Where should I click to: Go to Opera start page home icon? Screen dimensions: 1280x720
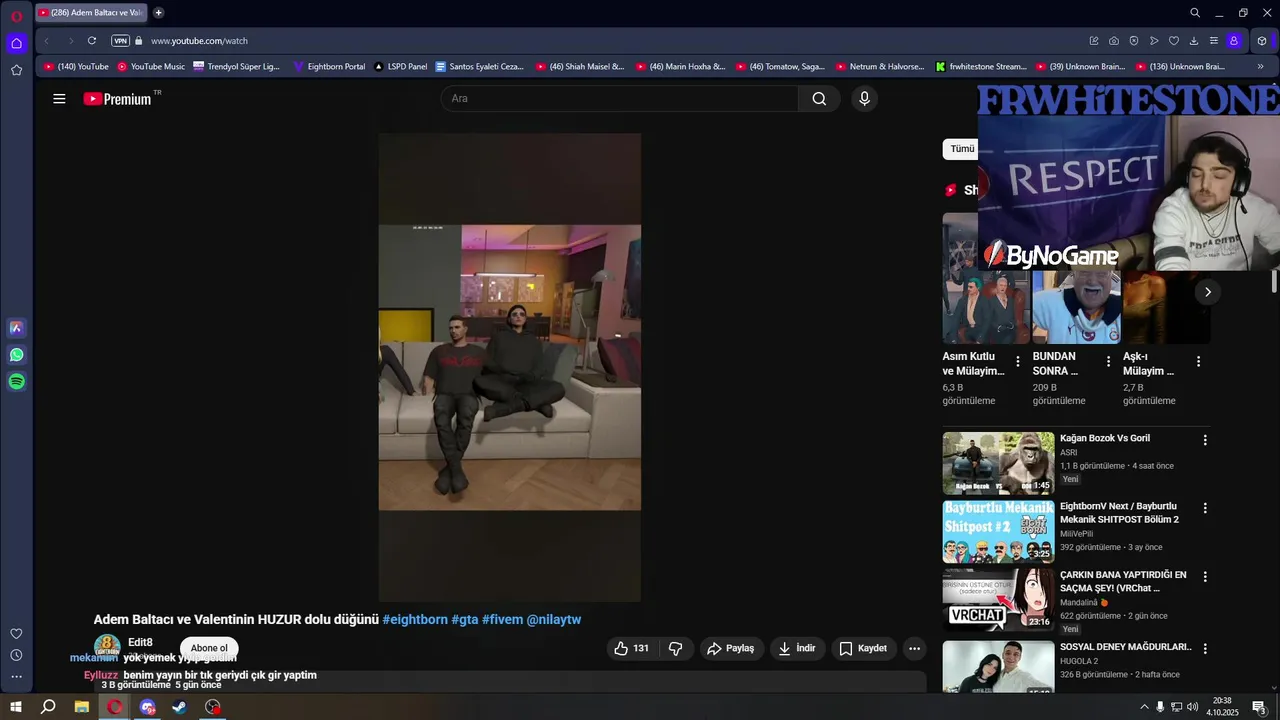pyautogui.click(x=16, y=43)
